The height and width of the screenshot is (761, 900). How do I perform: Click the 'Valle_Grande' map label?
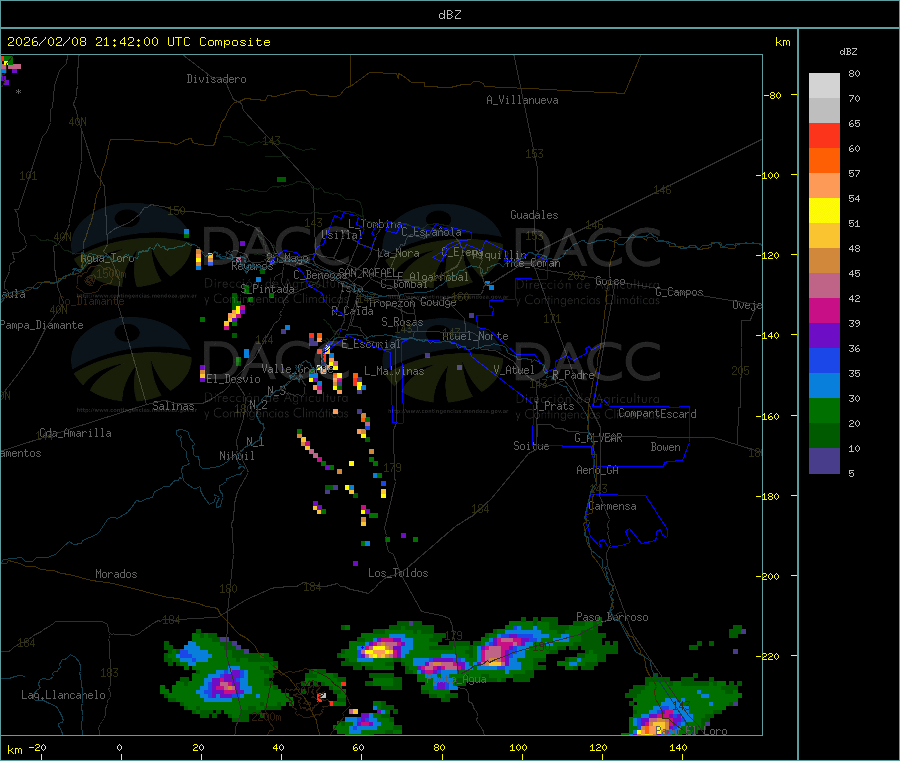[297, 368]
